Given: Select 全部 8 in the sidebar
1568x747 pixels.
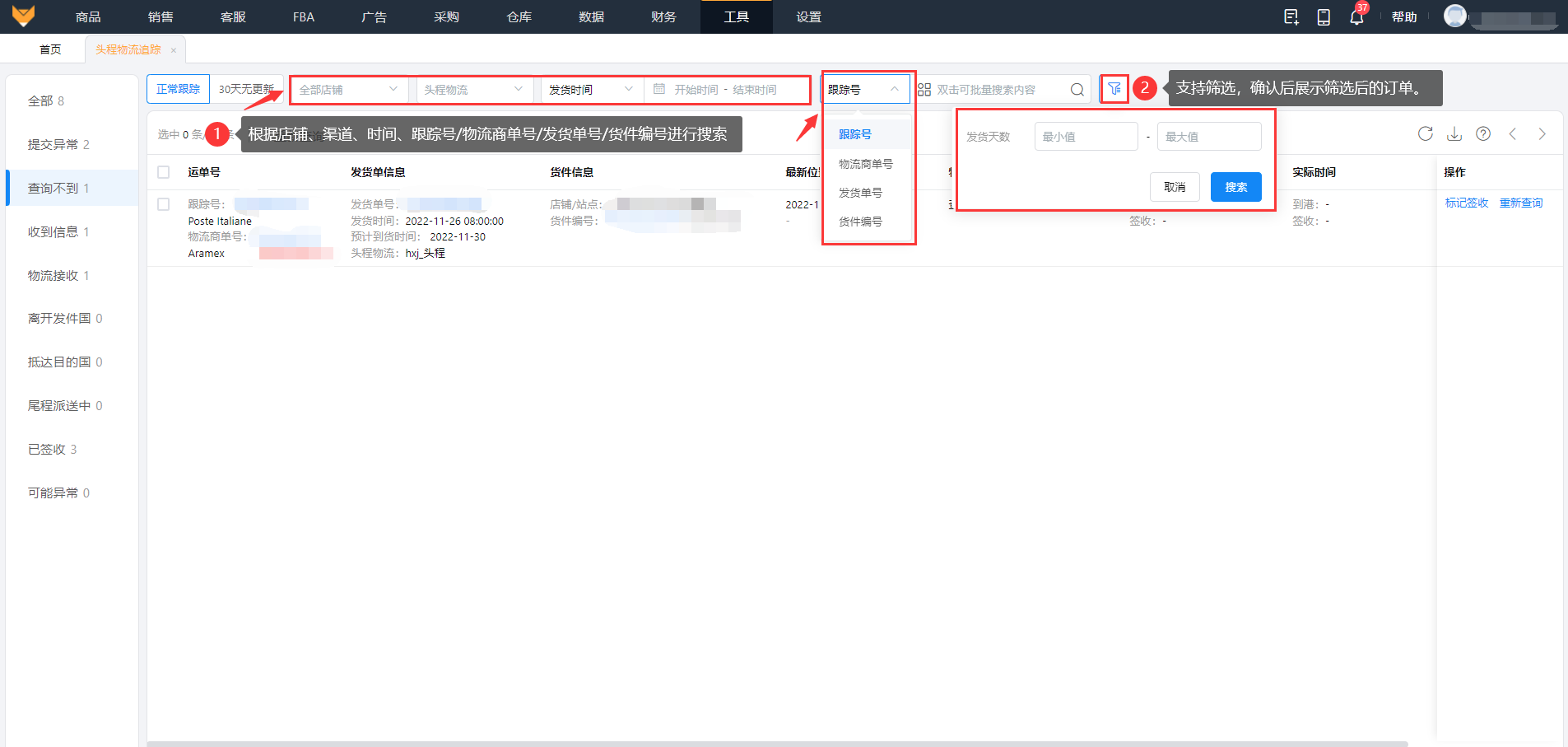Looking at the screenshot, I should pyautogui.click(x=72, y=101).
